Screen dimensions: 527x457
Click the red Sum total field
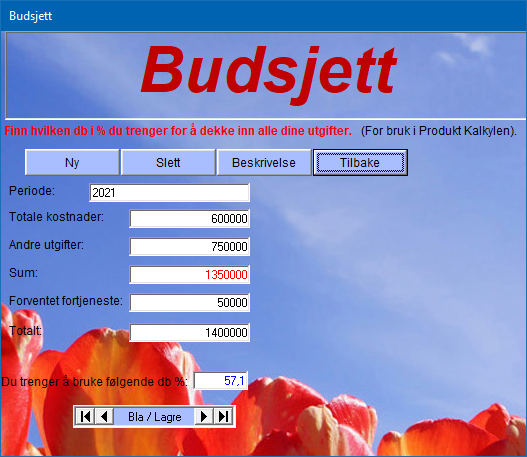click(x=190, y=275)
